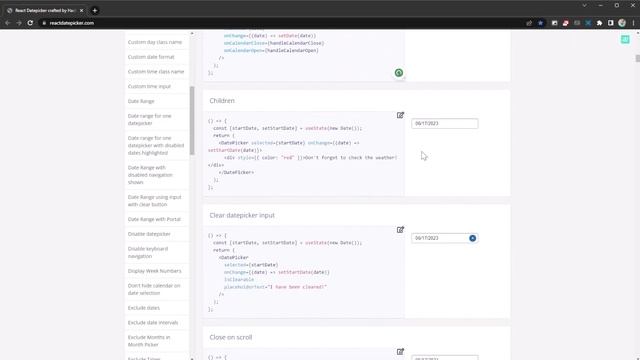Click the share page icon in address bar
This screenshot has height=360, width=640.
529,23
